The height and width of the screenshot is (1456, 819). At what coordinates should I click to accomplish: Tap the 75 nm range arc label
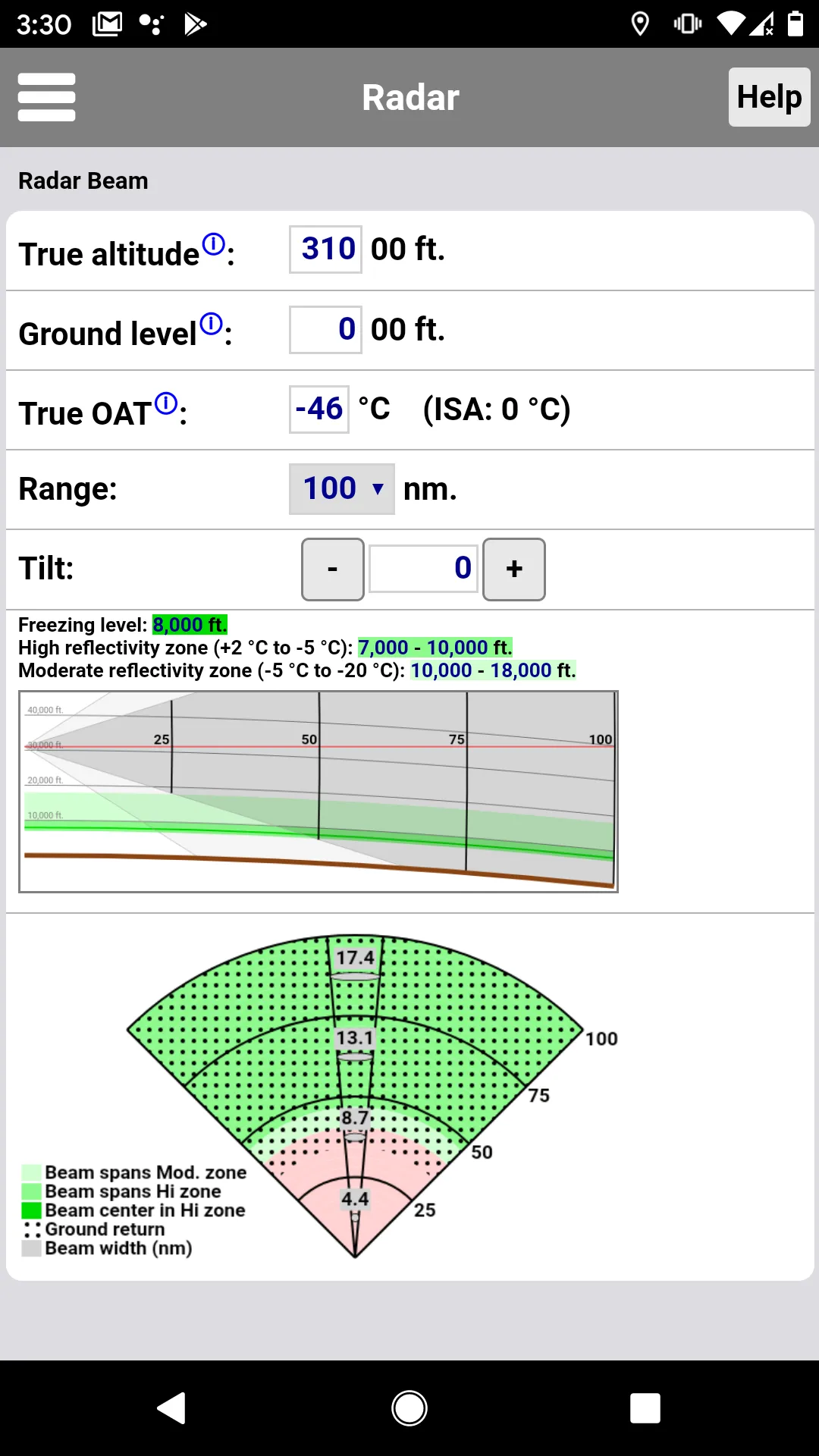click(539, 1096)
